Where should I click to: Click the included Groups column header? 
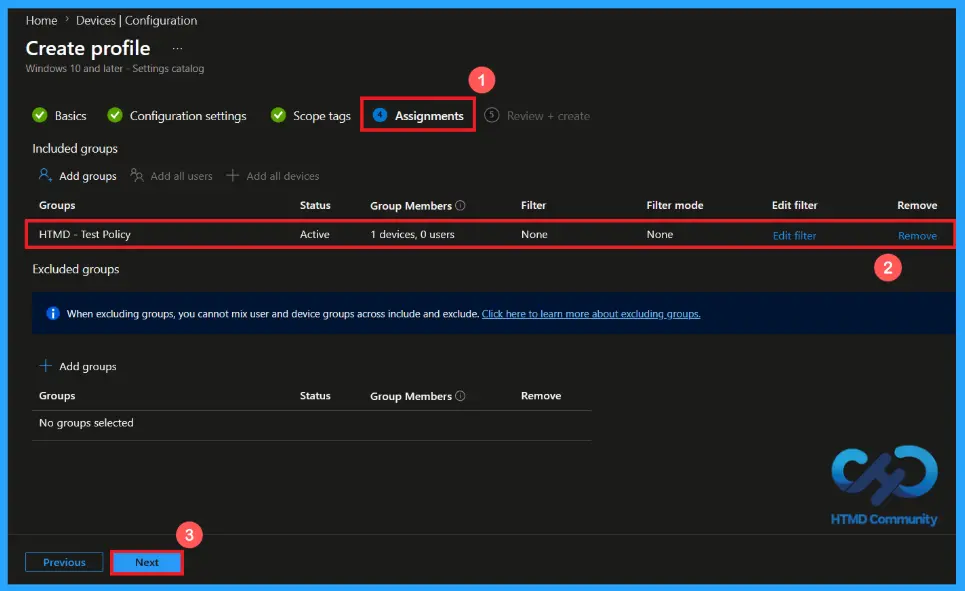click(57, 205)
